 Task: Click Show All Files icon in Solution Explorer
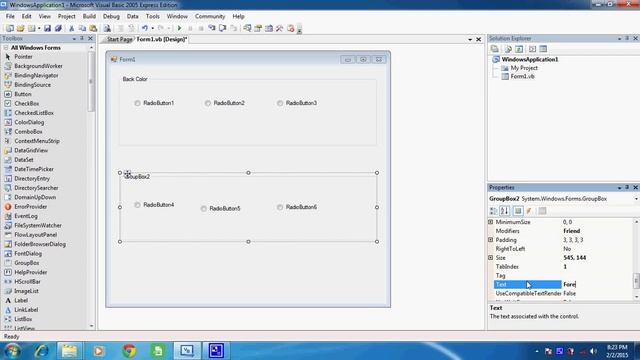[508, 49]
